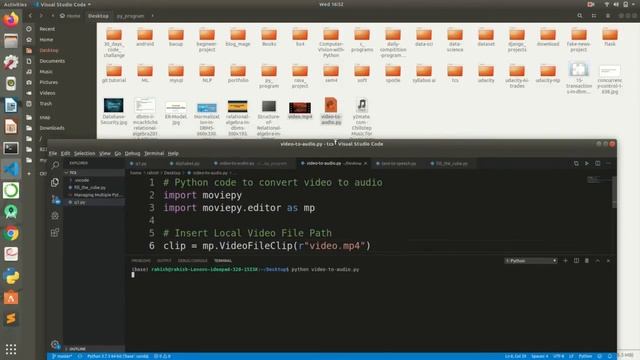Click the VS Code editor vertical scrollbar
This screenshot has width=640, height=360.
coord(614,192)
